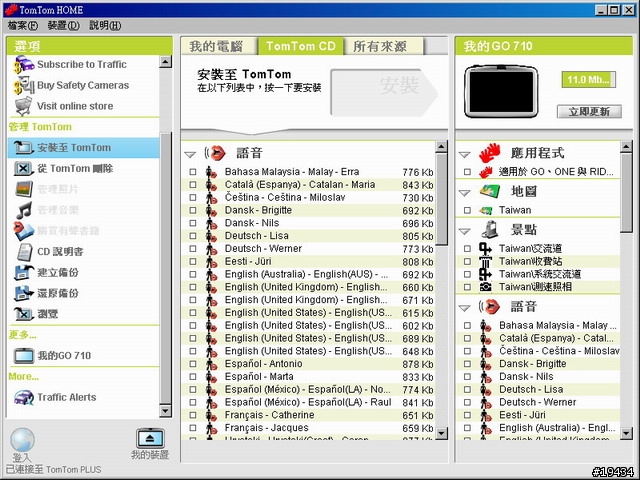
Task: Click the device panel scrollbar thumb
Action: tap(627, 193)
